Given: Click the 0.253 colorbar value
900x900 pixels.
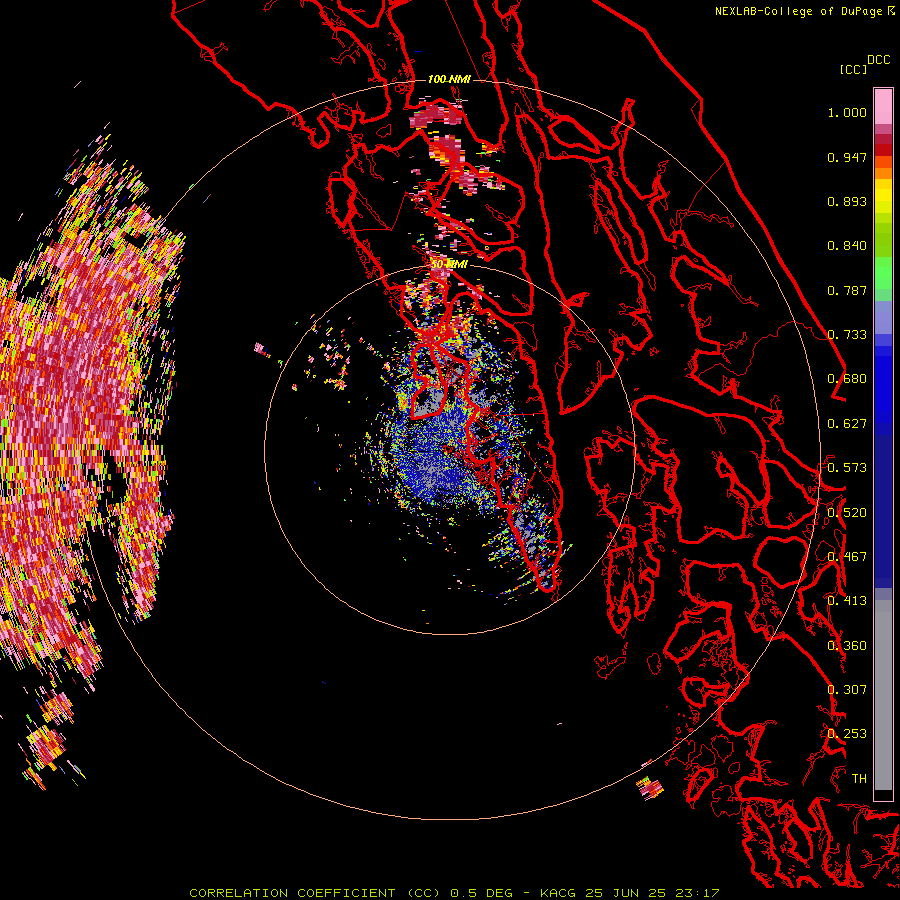Looking at the screenshot, I should pyautogui.click(x=847, y=734).
